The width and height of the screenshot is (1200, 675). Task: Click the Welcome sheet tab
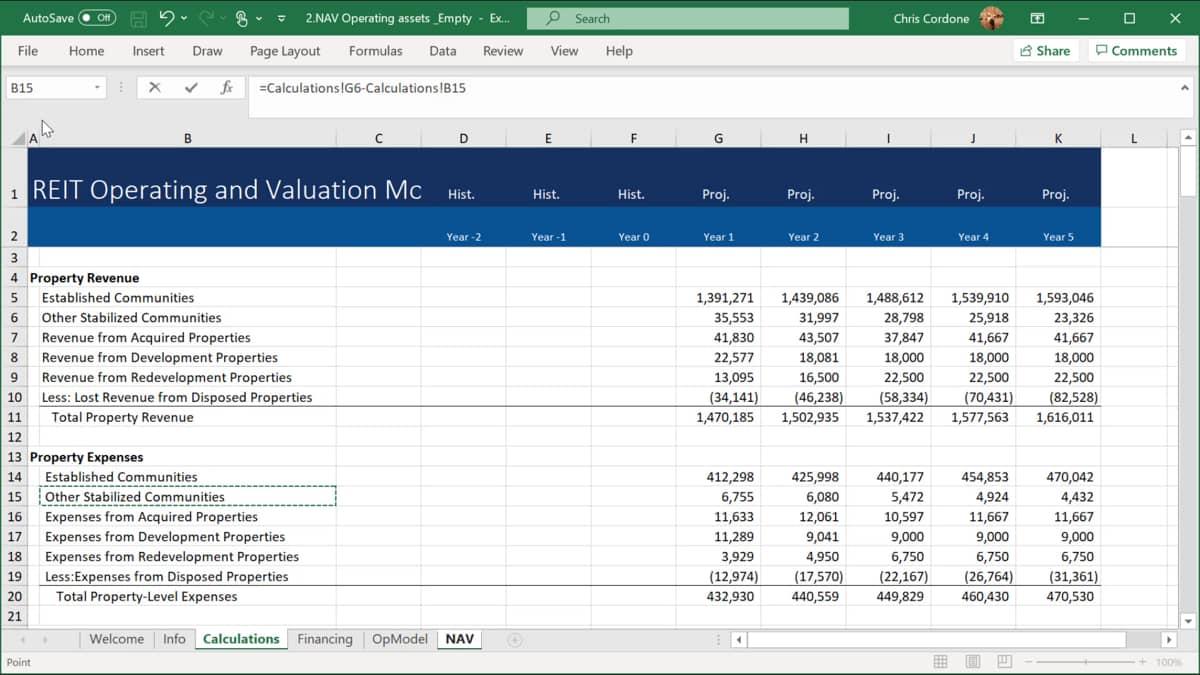tap(117, 639)
